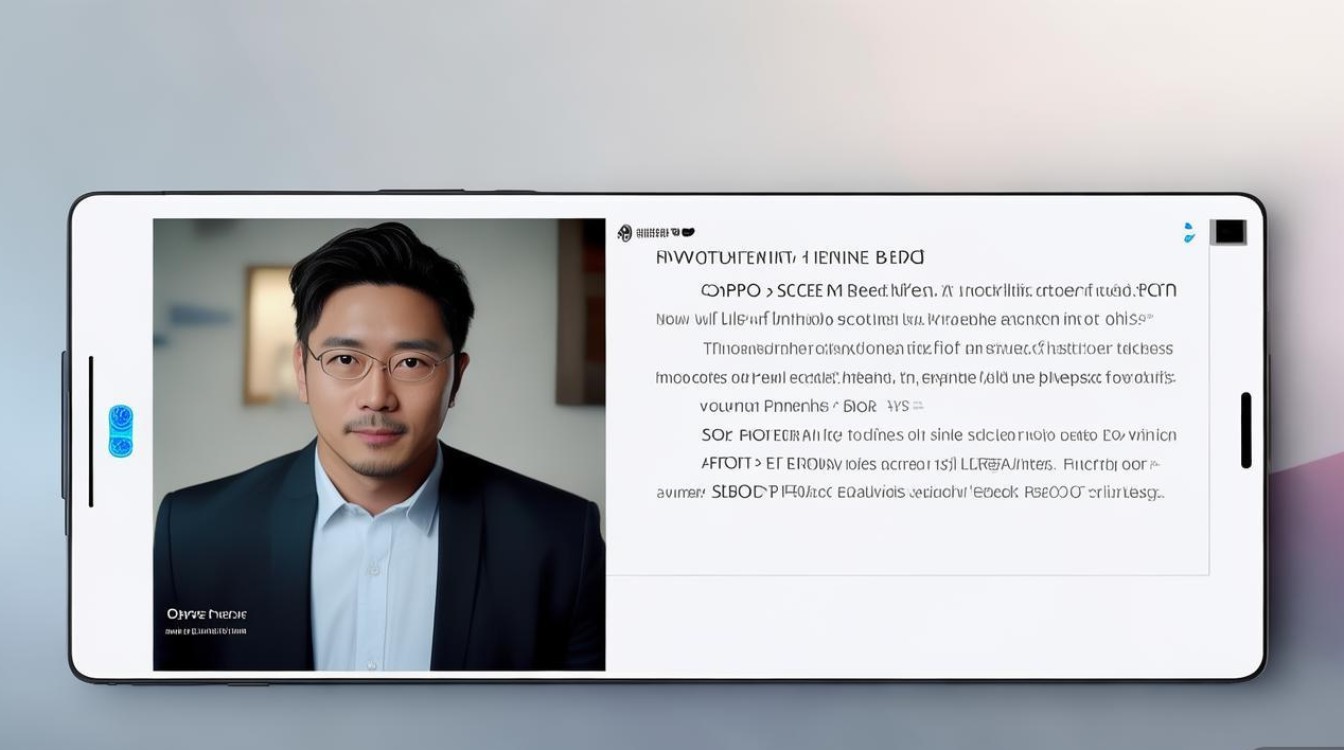The height and width of the screenshot is (750, 1344).
Task: Select the 'RWOTUIENIIT HENINE BEDO' headline tab
Action: pos(790,257)
